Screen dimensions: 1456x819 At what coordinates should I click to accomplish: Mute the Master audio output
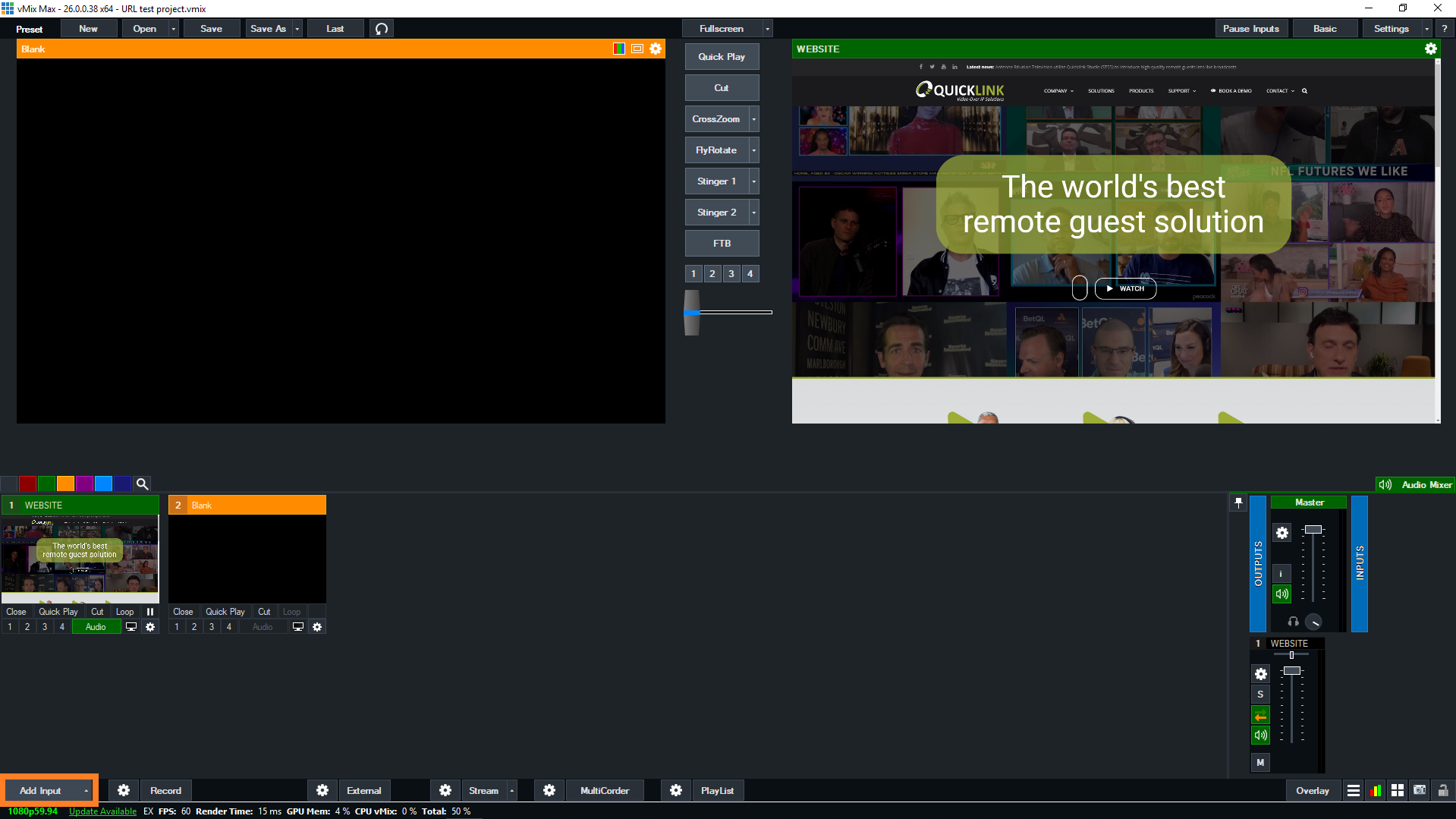1281,594
